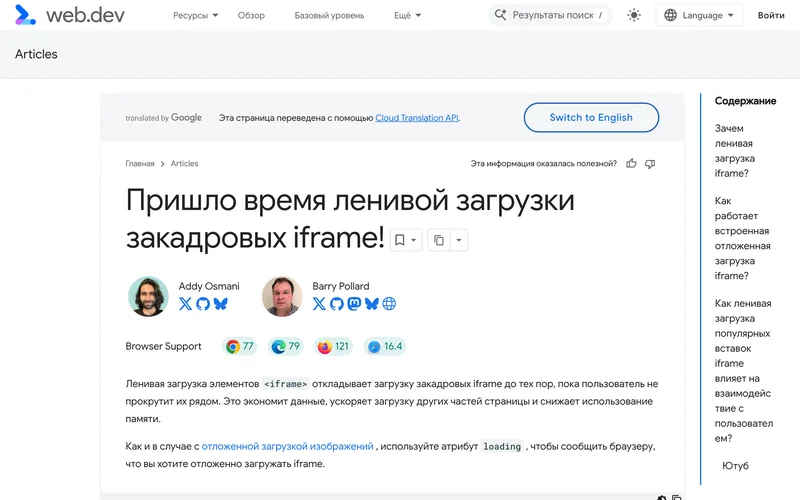Expand the copy page dropdown arrow
This screenshot has width=800, height=500.
(459, 240)
